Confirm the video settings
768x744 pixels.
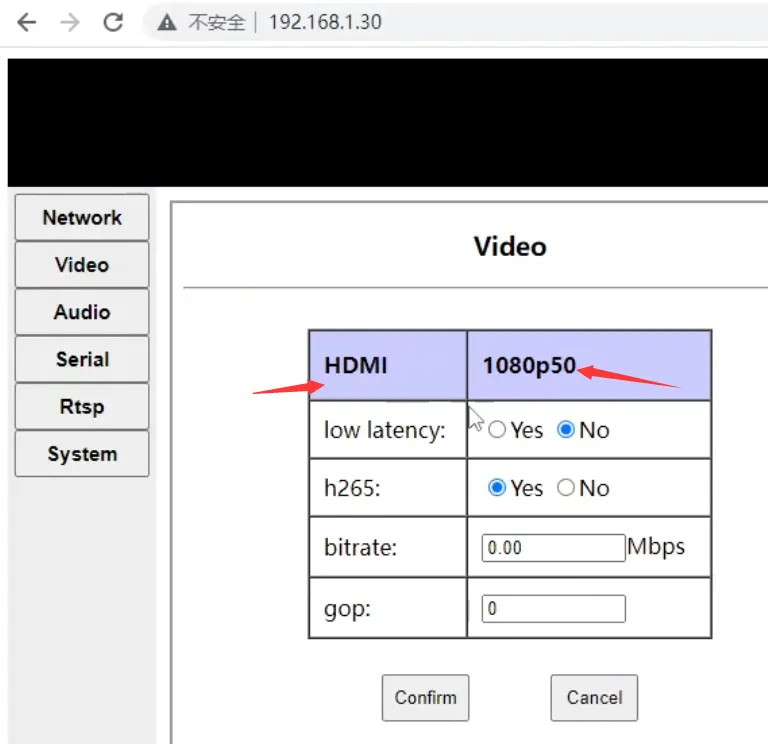point(425,697)
